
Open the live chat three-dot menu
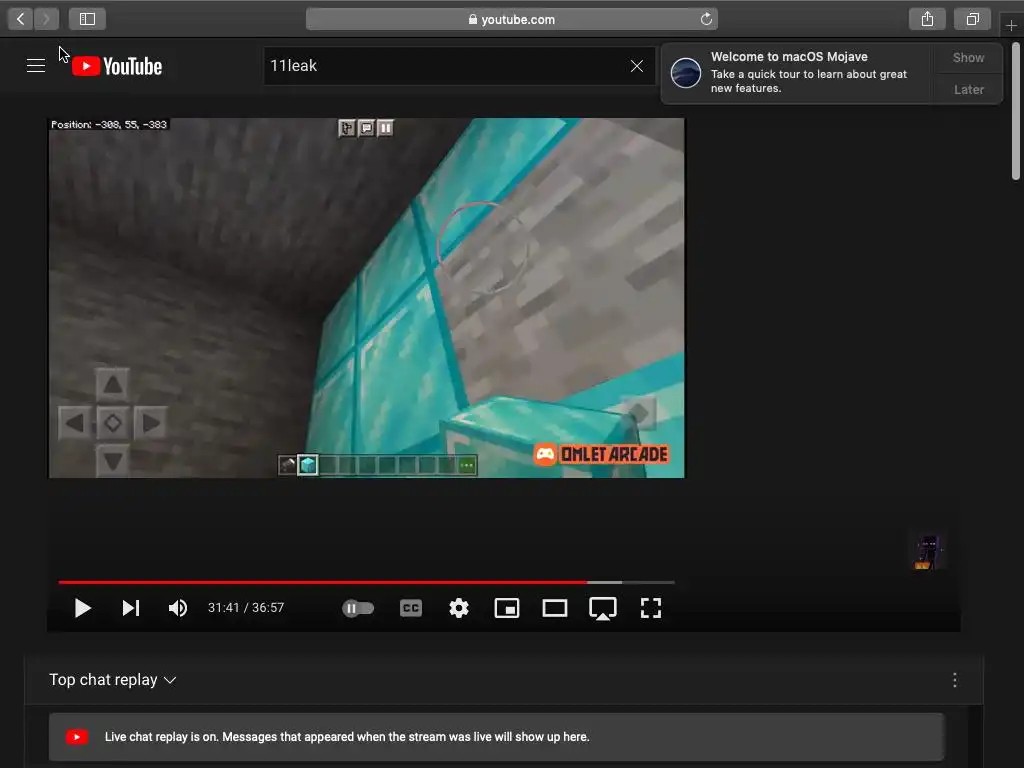point(955,680)
